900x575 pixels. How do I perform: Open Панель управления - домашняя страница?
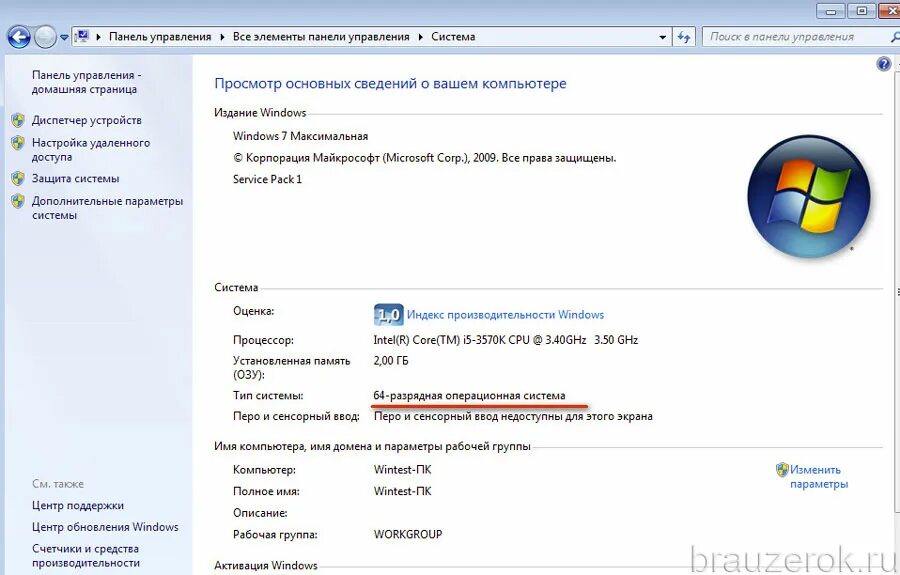86,82
